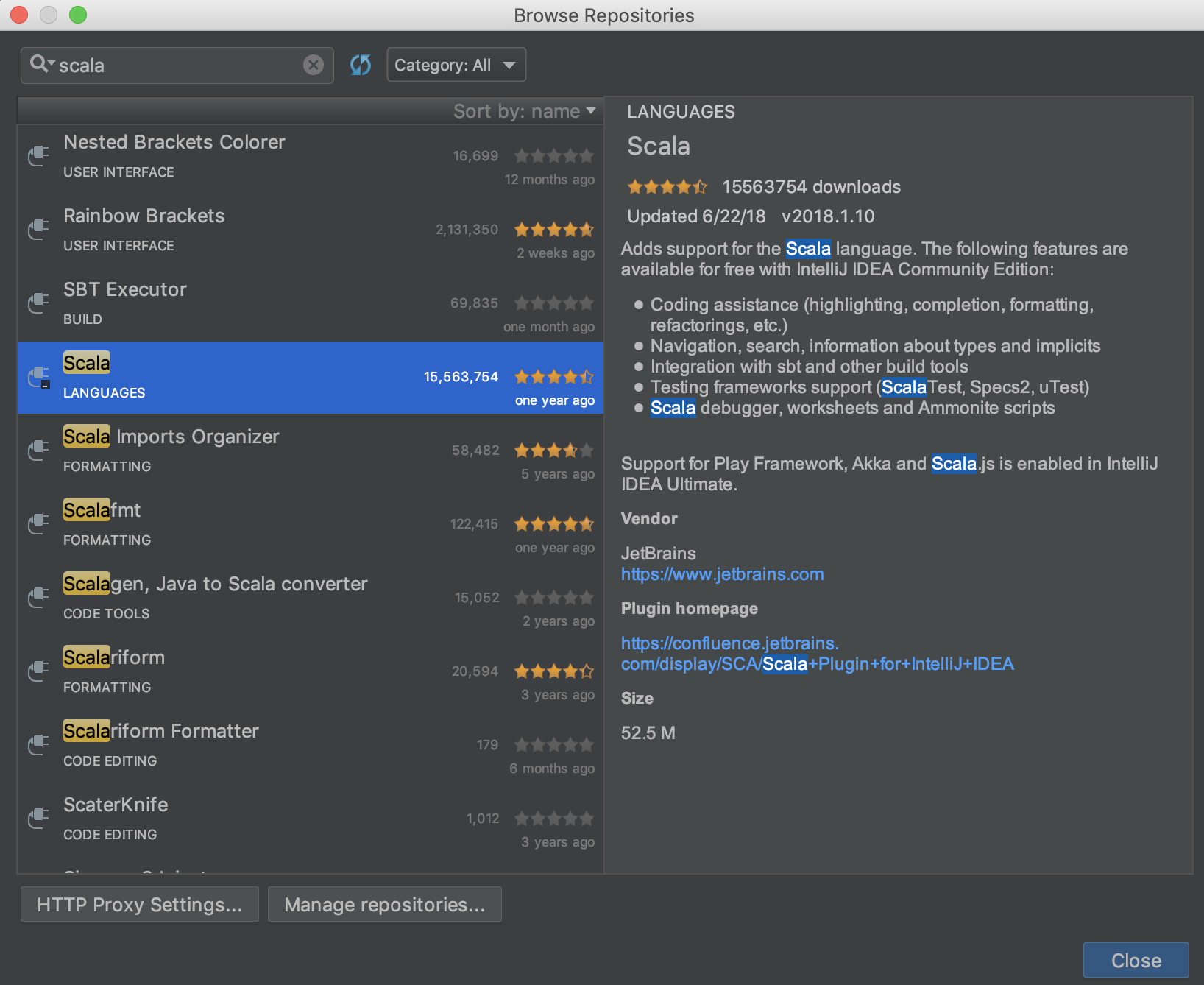Screen dimensions: 1204x985
Task: Click the star rating of Nested Brackets Colorer
Action: pyautogui.click(x=554, y=156)
